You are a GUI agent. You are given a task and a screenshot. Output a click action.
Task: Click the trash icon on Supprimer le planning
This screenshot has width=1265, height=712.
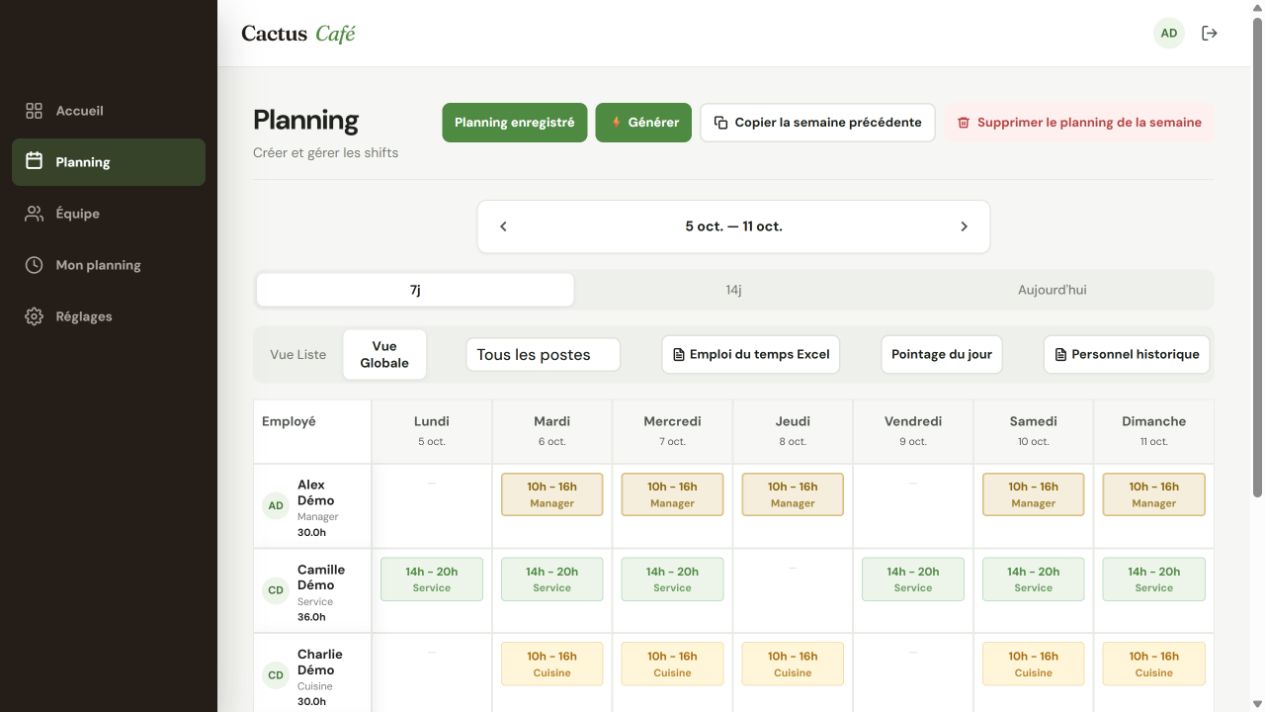tap(964, 123)
